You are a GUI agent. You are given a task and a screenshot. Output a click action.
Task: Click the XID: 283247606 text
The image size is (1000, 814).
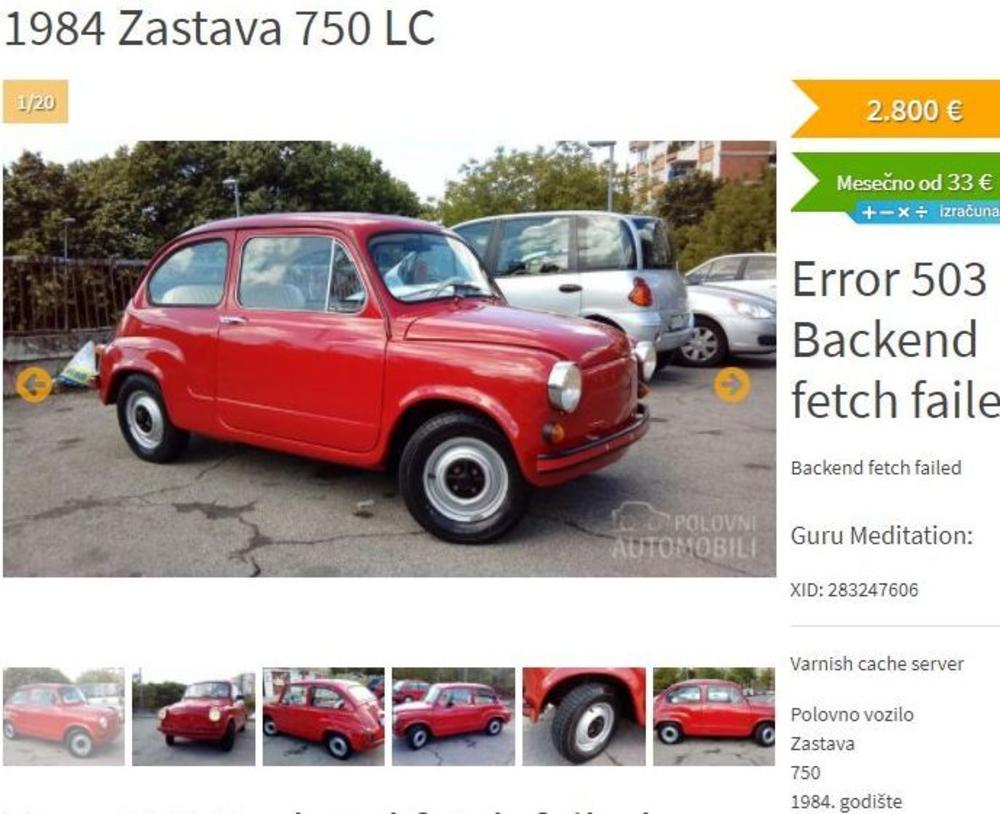click(x=854, y=589)
